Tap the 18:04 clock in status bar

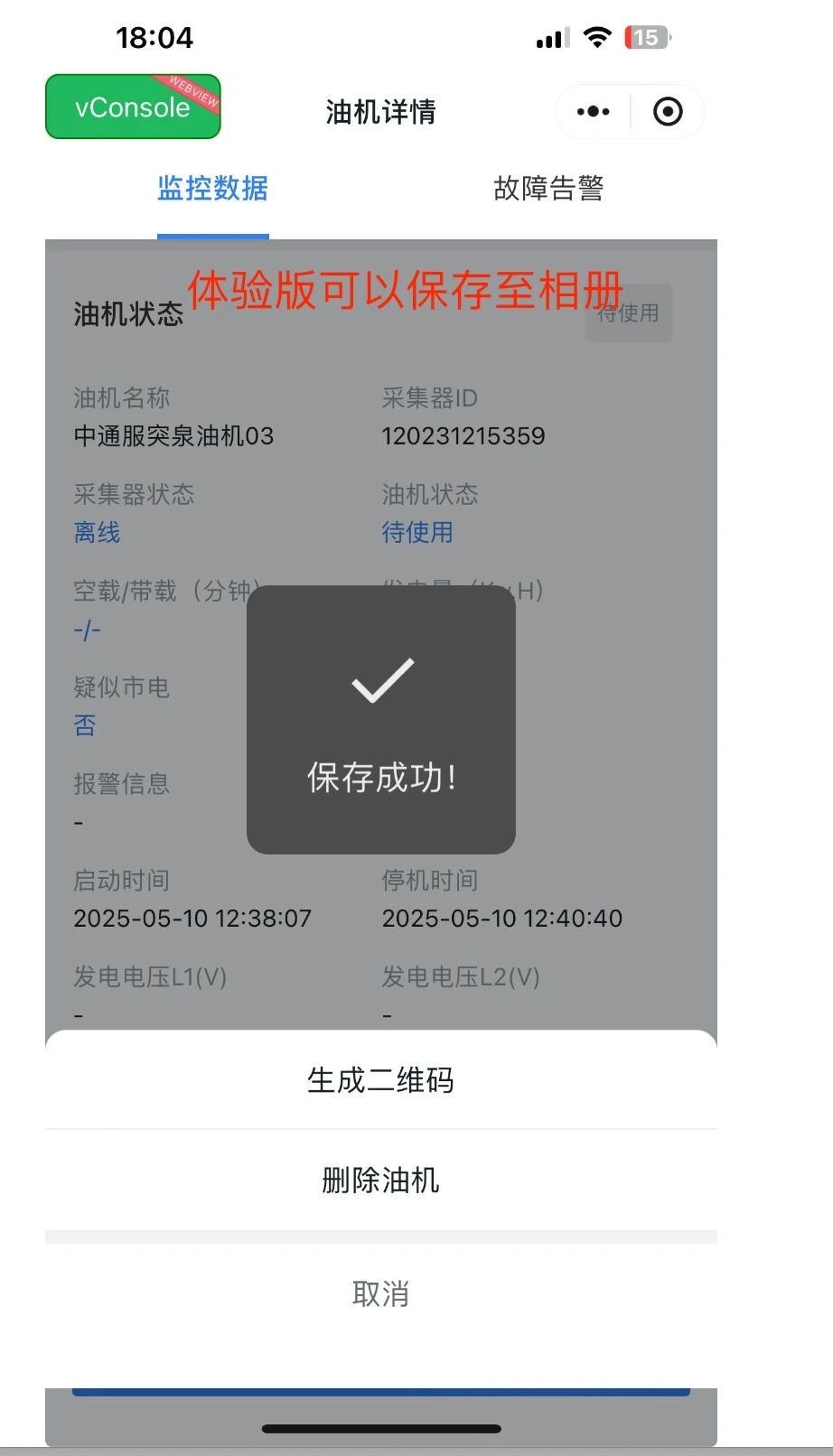154,37
